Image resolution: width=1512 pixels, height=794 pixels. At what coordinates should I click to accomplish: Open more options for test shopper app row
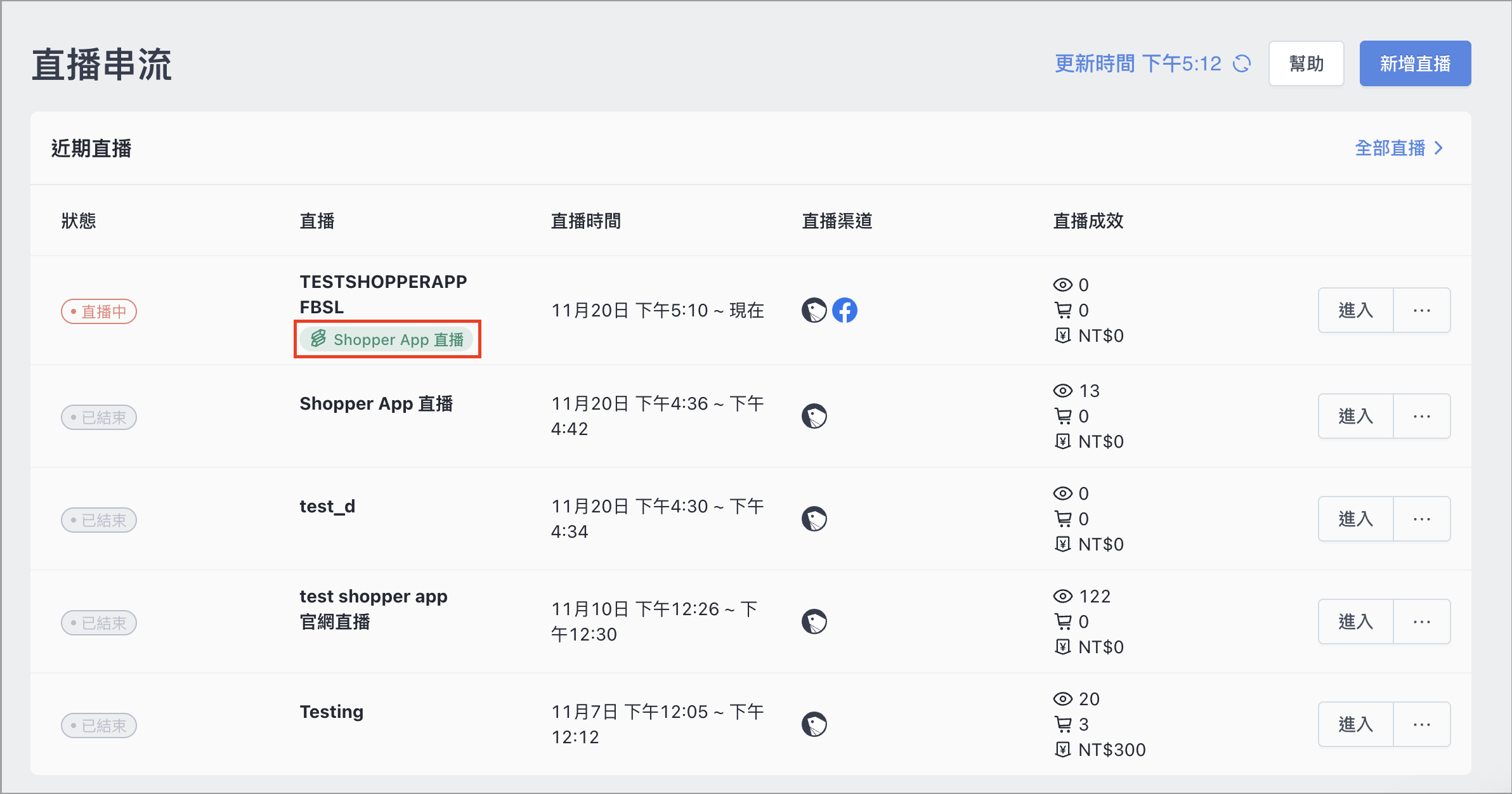[1422, 622]
